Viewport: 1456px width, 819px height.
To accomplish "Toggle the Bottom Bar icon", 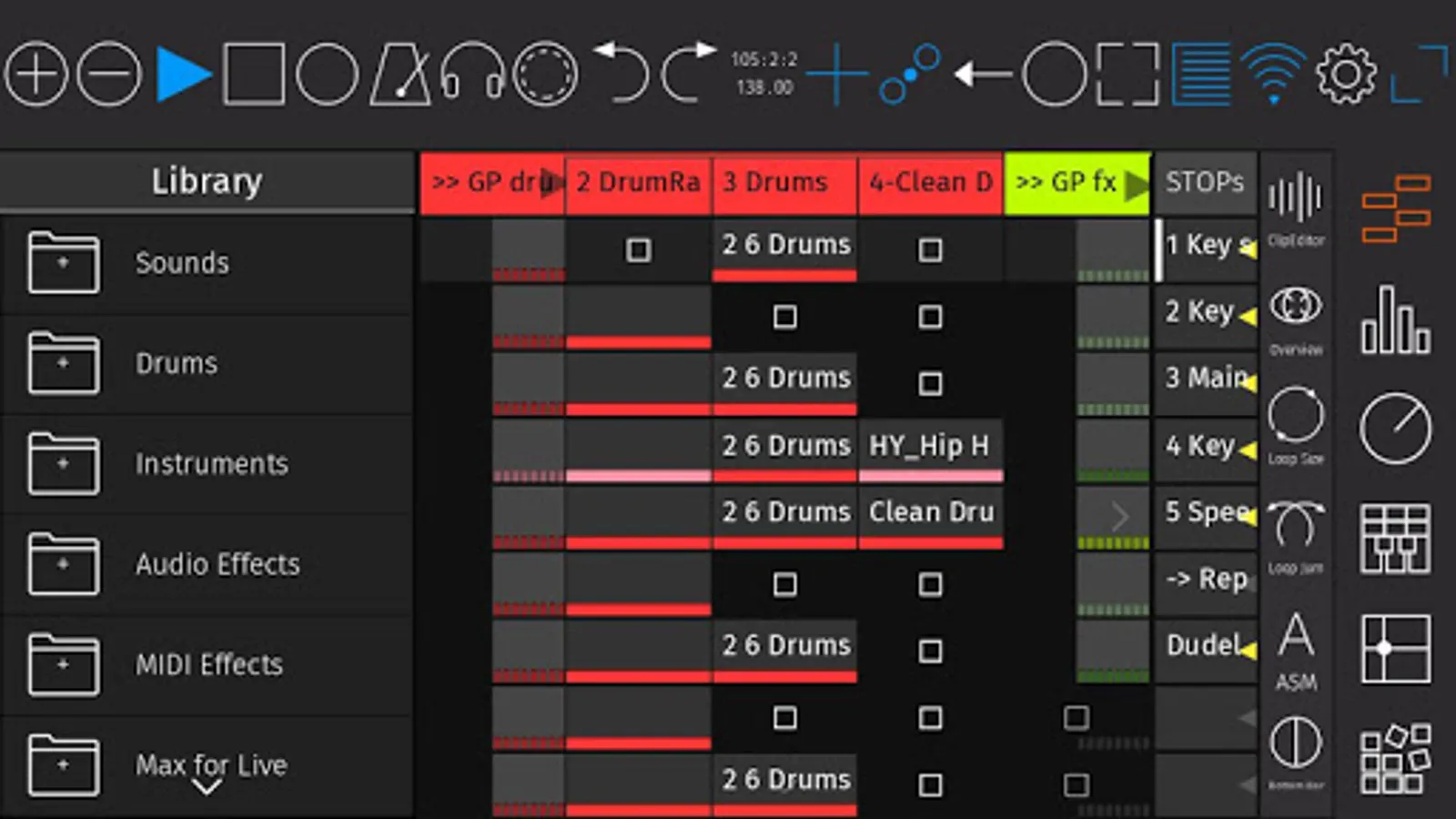I will coord(1296,751).
